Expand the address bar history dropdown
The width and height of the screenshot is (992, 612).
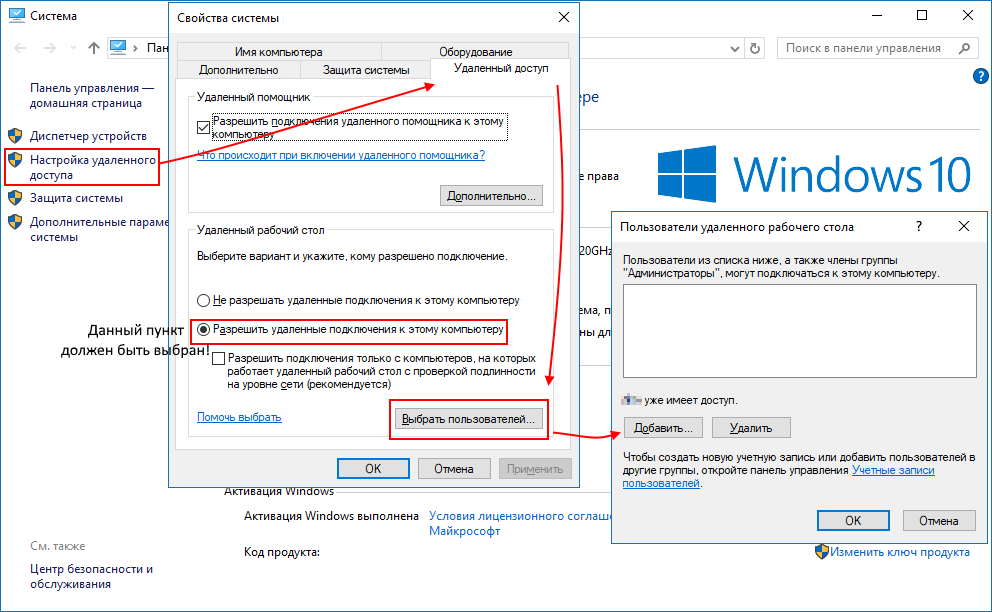point(735,49)
